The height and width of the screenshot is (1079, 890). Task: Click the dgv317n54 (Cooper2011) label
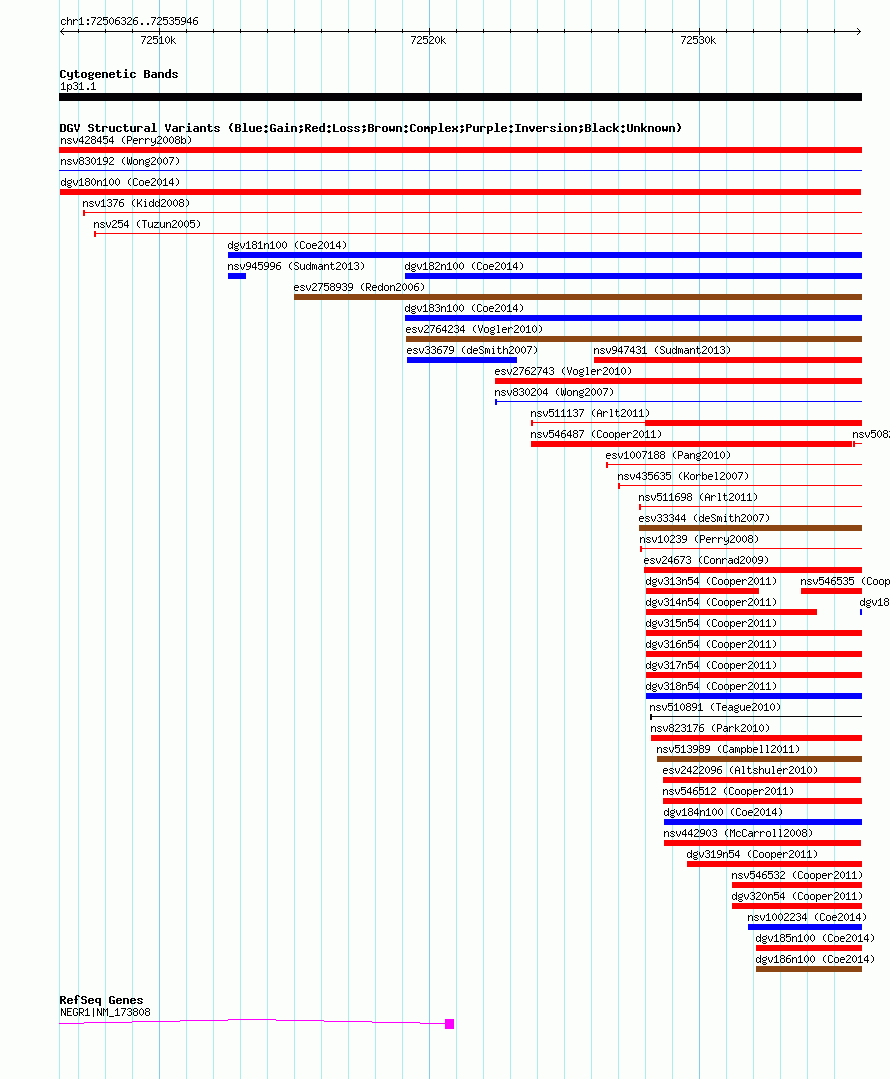coord(711,665)
